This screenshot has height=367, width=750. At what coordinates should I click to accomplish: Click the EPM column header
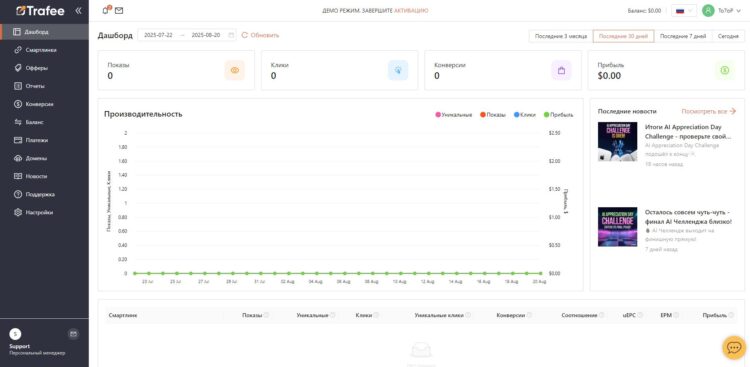(x=667, y=315)
